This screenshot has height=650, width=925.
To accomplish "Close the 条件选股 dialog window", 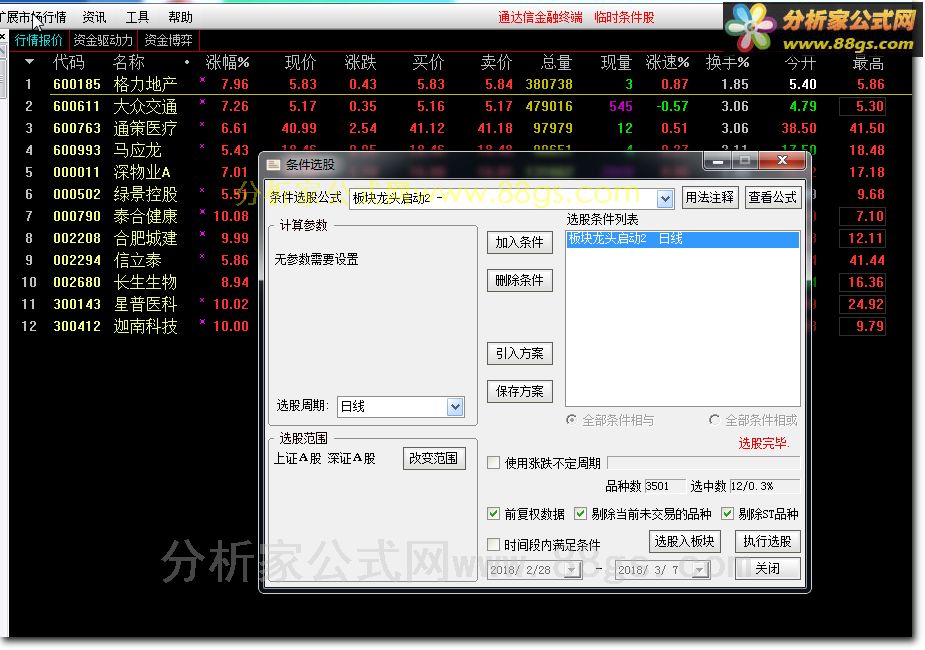I will (782, 160).
